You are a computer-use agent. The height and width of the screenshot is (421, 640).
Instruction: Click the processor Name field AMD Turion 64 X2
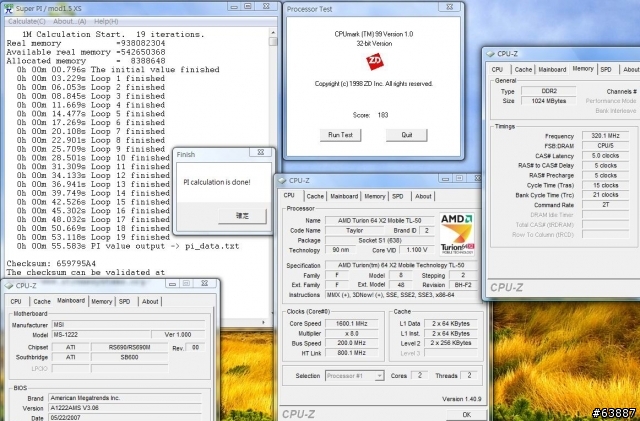pyautogui.click(x=379, y=221)
